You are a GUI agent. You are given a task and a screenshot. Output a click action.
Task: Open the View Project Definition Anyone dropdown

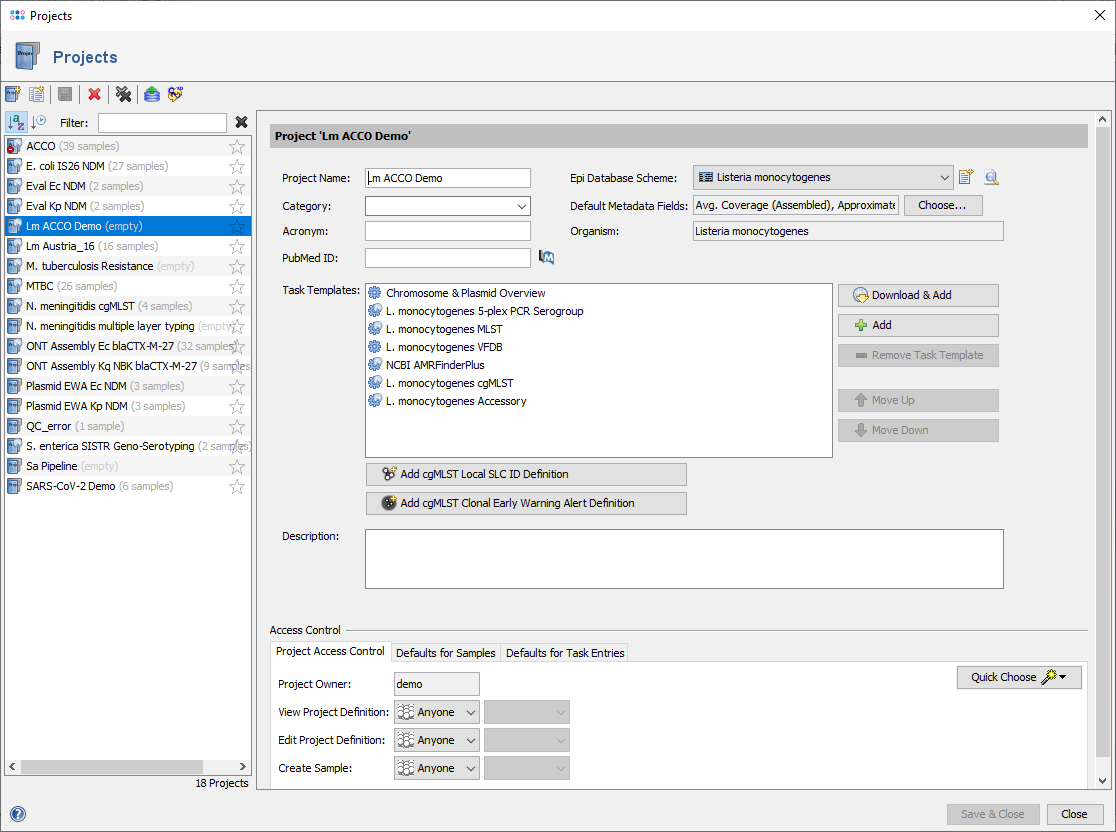tap(437, 712)
